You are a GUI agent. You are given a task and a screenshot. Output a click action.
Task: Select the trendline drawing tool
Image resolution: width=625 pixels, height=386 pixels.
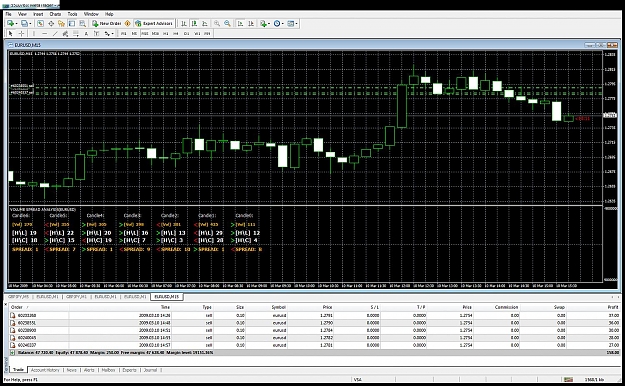point(55,34)
